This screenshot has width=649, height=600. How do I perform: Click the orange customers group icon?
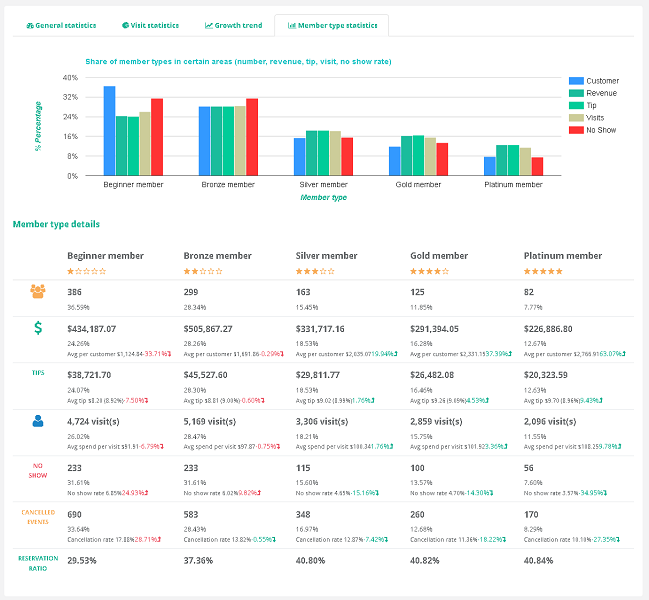point(38,291)
